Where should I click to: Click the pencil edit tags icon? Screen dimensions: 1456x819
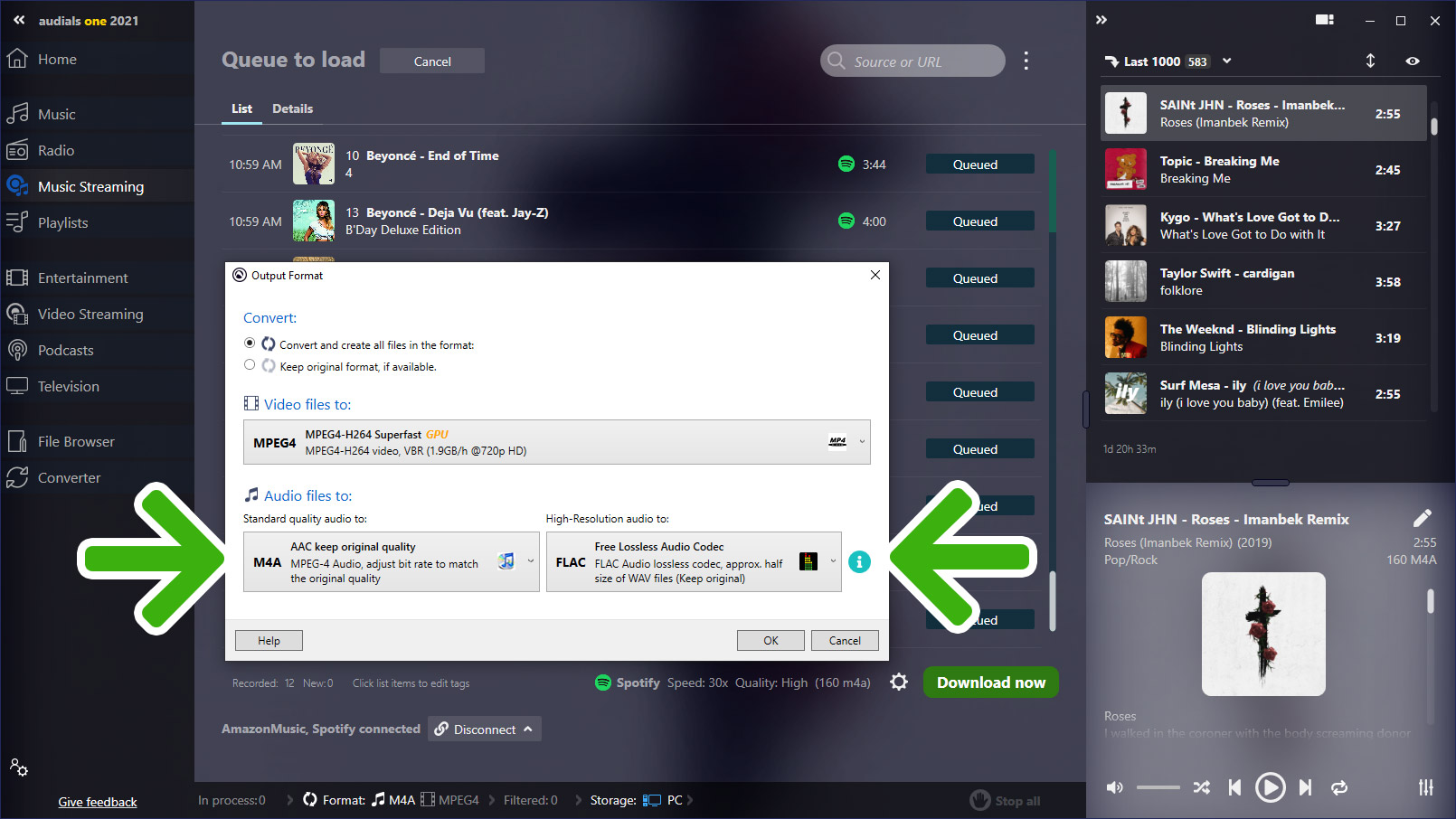pyautogui.click(x=1422, y=518)
